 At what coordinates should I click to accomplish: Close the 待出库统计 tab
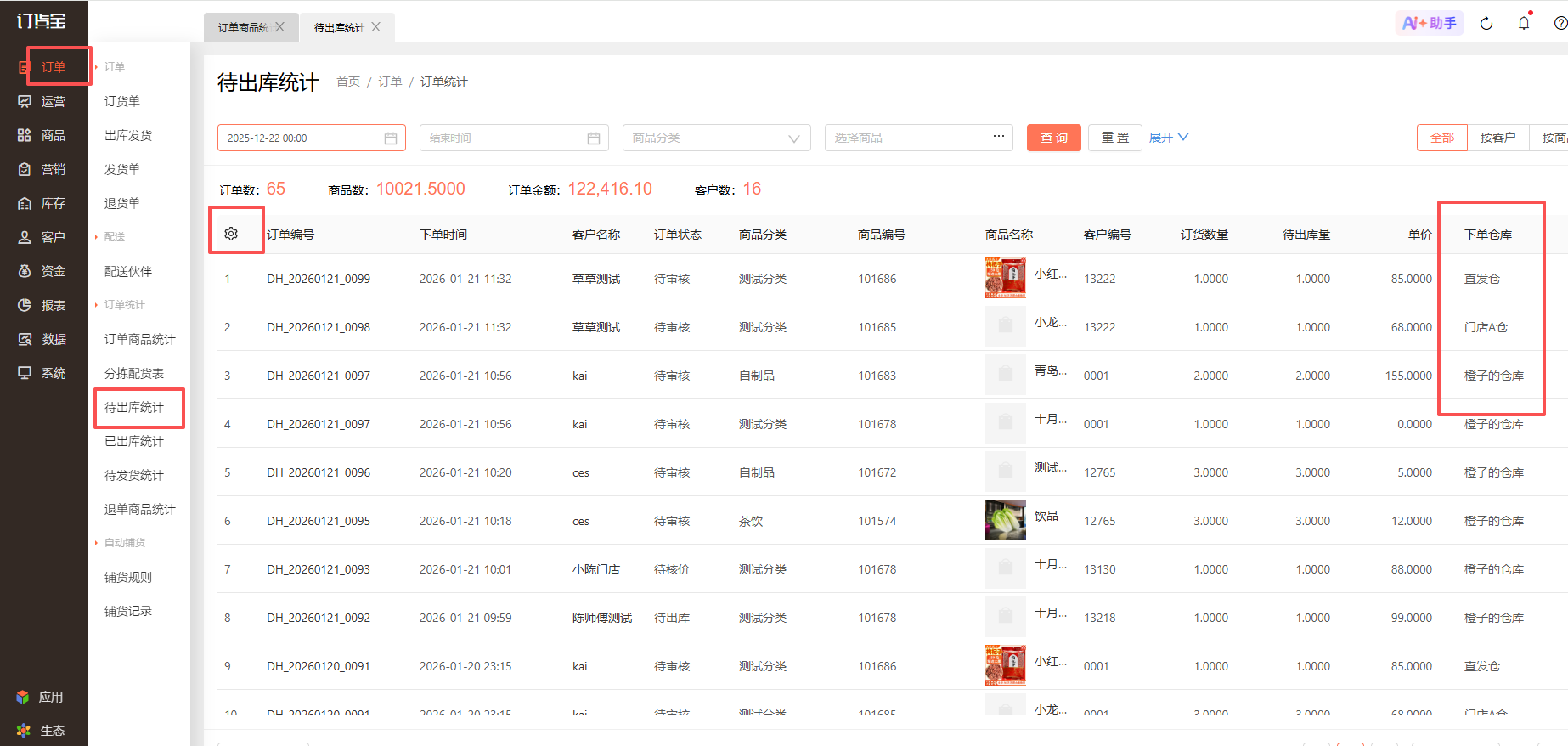[x=375, y=27]
